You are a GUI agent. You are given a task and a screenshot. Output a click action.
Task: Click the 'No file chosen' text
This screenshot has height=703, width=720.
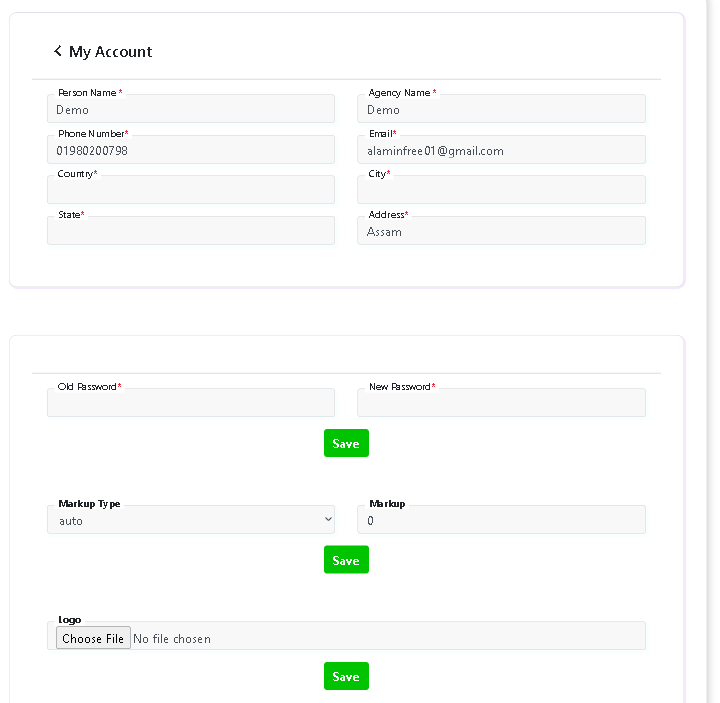(172, 639)
